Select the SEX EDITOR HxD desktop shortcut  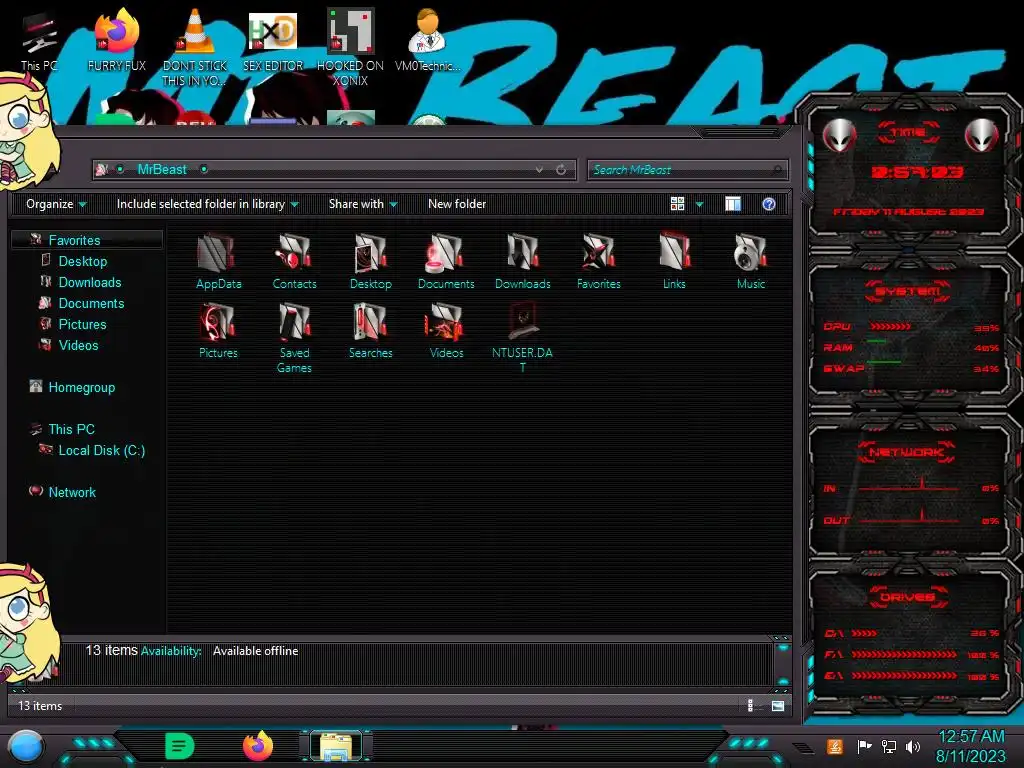tap(272, 40)
